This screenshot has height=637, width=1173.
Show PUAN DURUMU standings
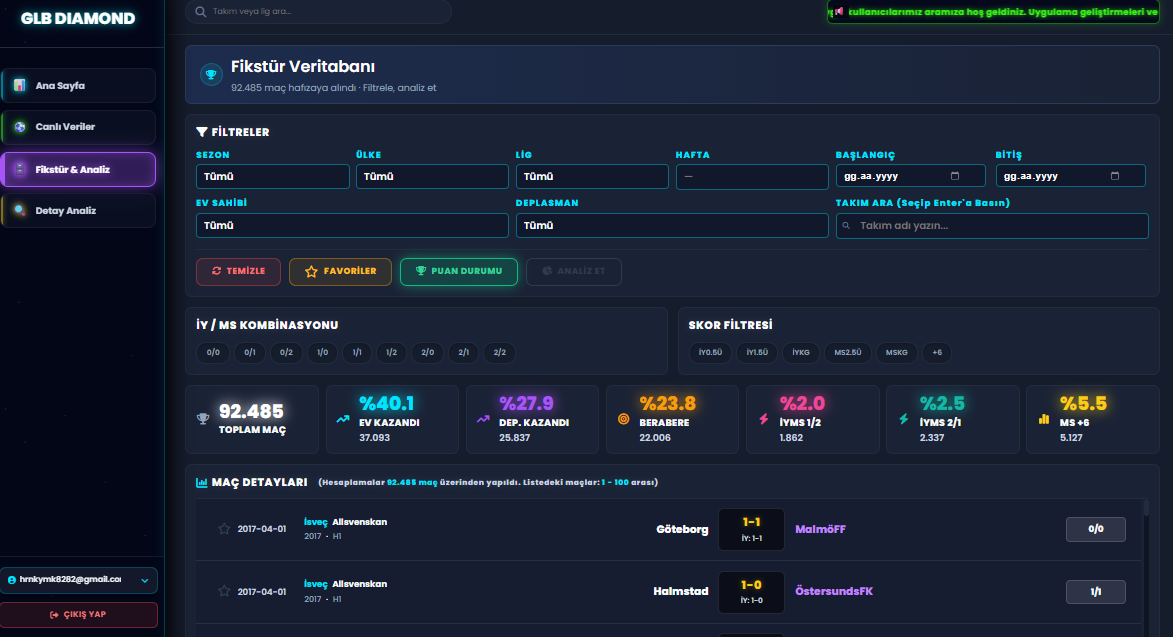(459, 271)
